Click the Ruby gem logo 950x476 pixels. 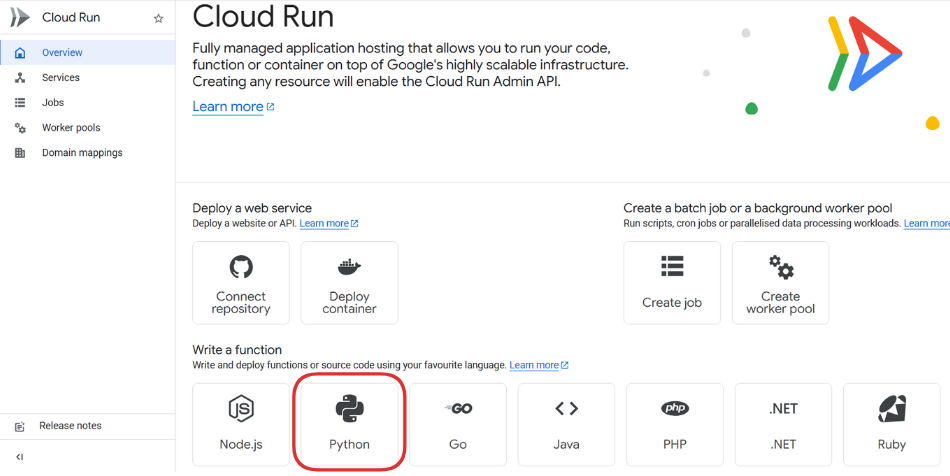892,409
